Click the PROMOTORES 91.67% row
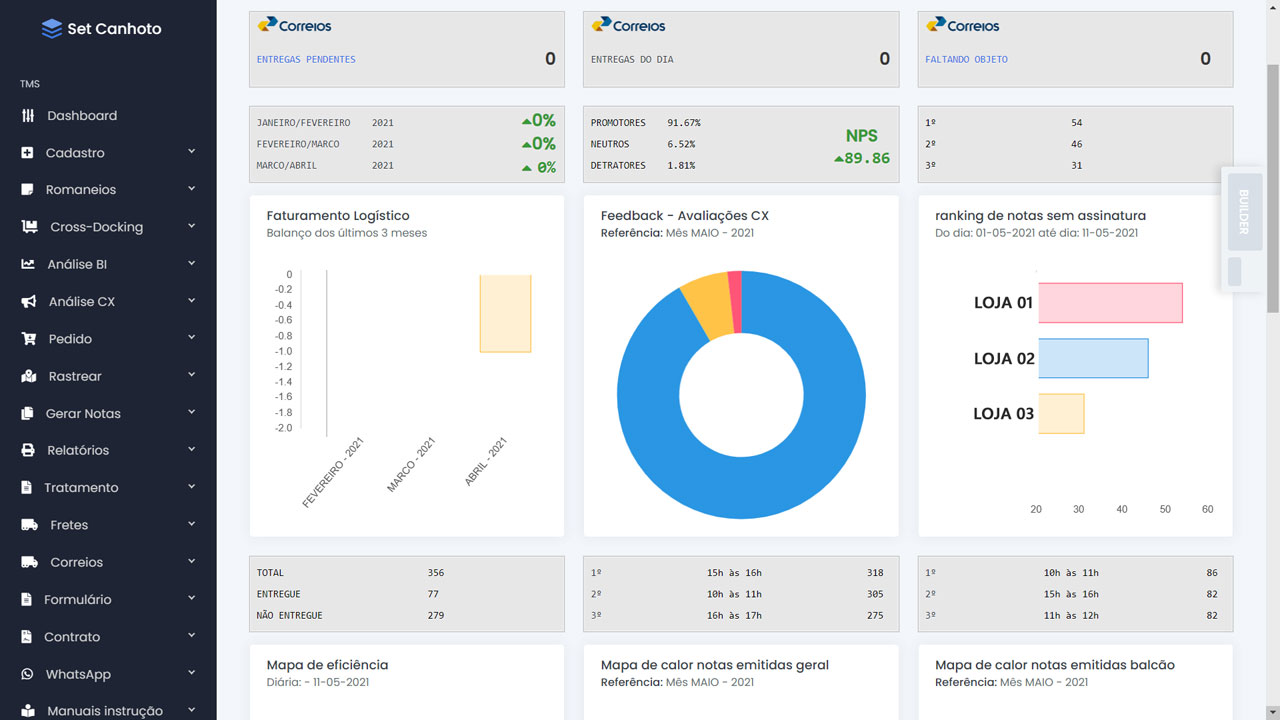The height and width of the screenshot is (720, 1280). [645, 123]
